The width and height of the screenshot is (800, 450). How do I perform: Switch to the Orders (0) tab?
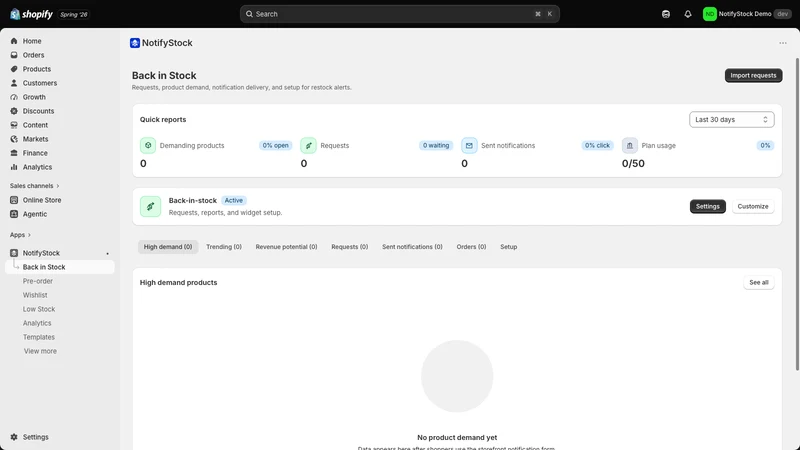point(471,247)
